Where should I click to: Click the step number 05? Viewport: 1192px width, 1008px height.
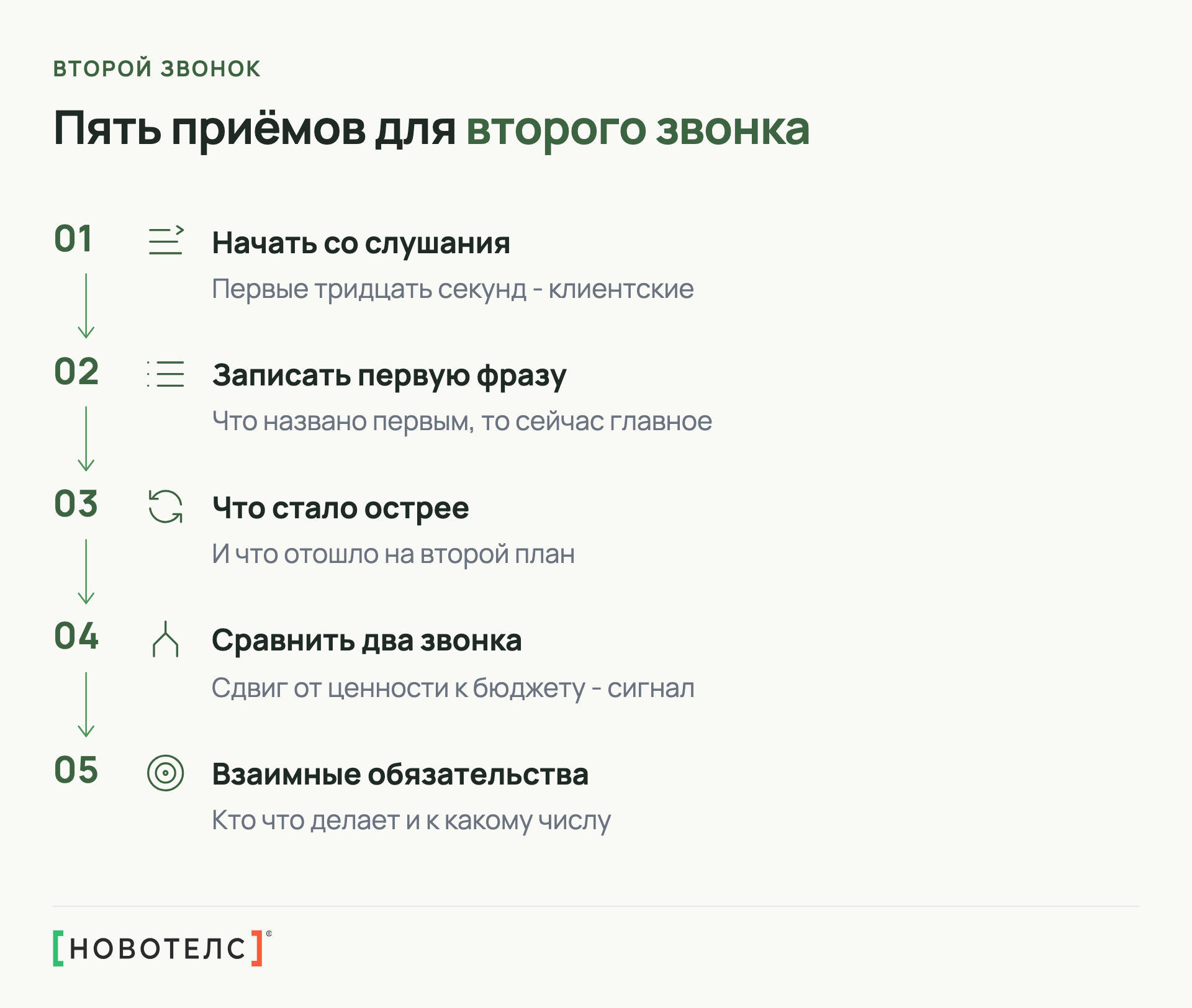(x=76, y=770)
